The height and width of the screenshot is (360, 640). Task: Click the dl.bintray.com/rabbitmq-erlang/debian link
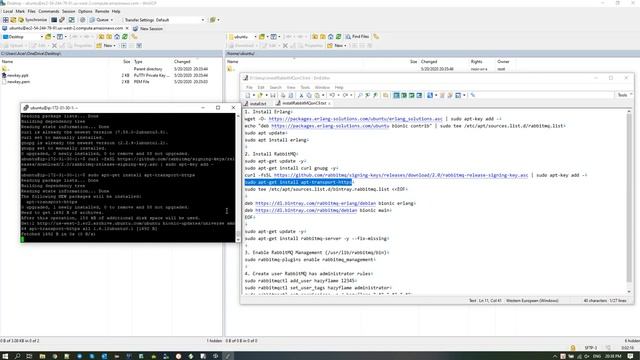click(316, 203)
